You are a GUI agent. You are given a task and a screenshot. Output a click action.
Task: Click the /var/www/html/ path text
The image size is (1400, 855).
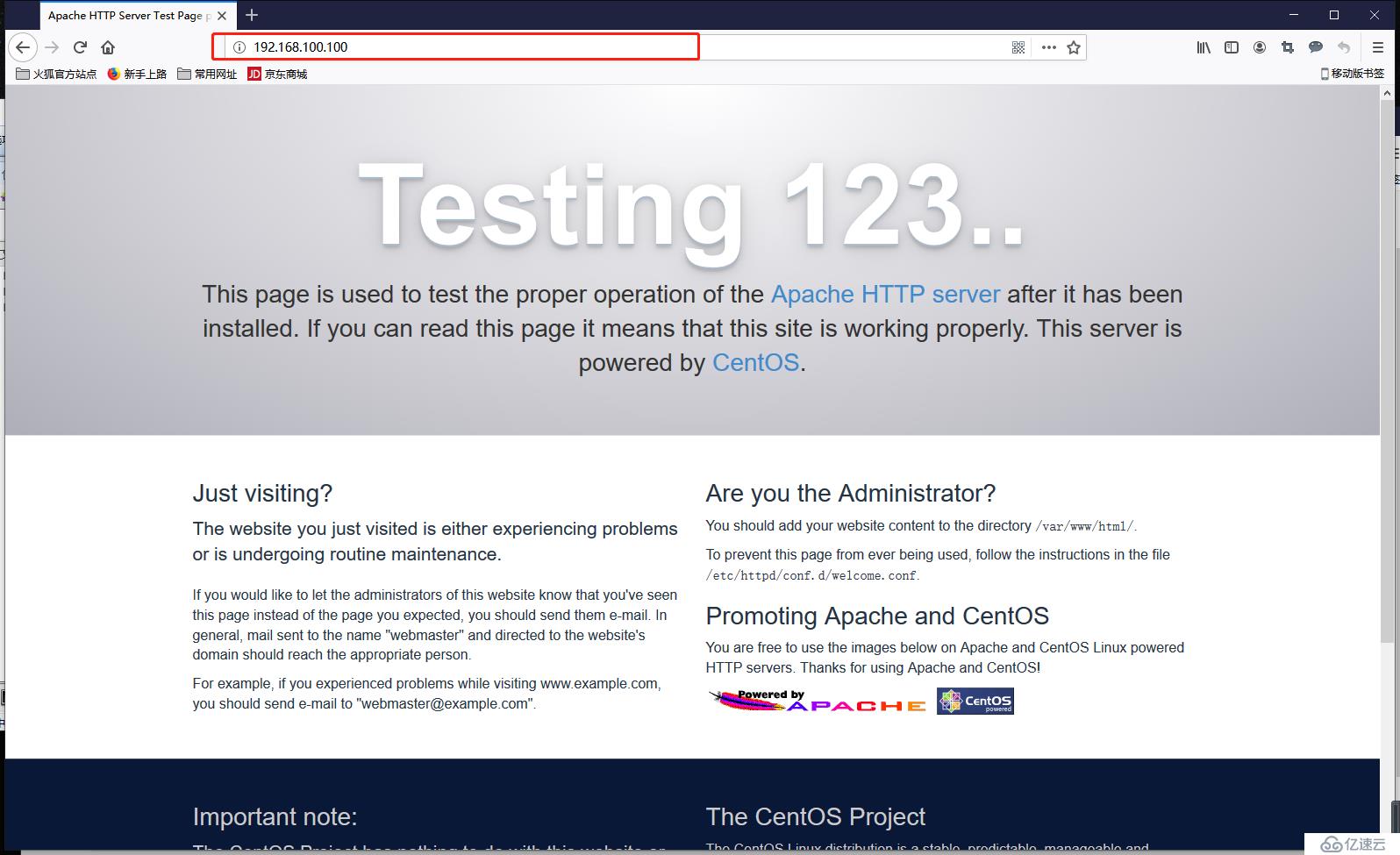(1085, 526)
